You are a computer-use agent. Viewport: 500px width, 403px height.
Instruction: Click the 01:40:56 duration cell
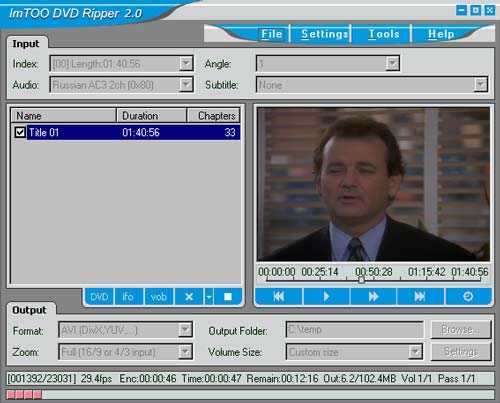tap(141, 132)
